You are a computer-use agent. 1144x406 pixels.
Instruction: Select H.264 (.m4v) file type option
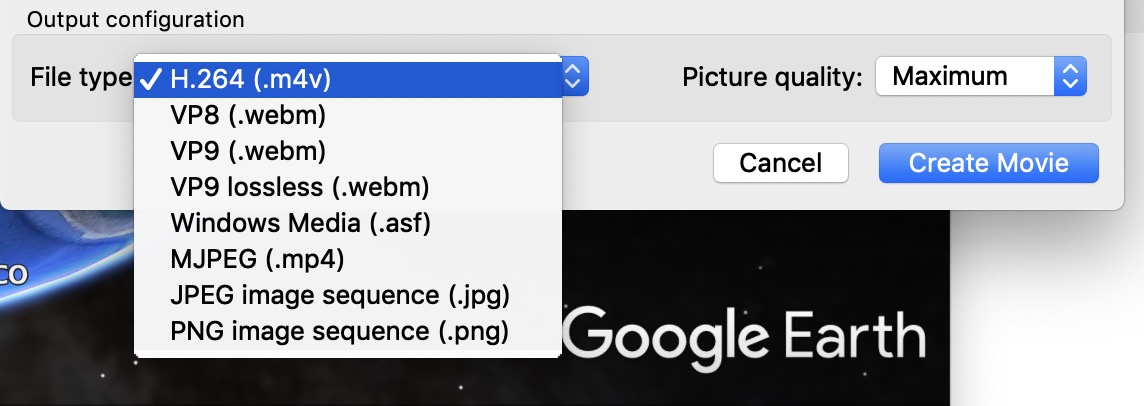click(250, 78)
